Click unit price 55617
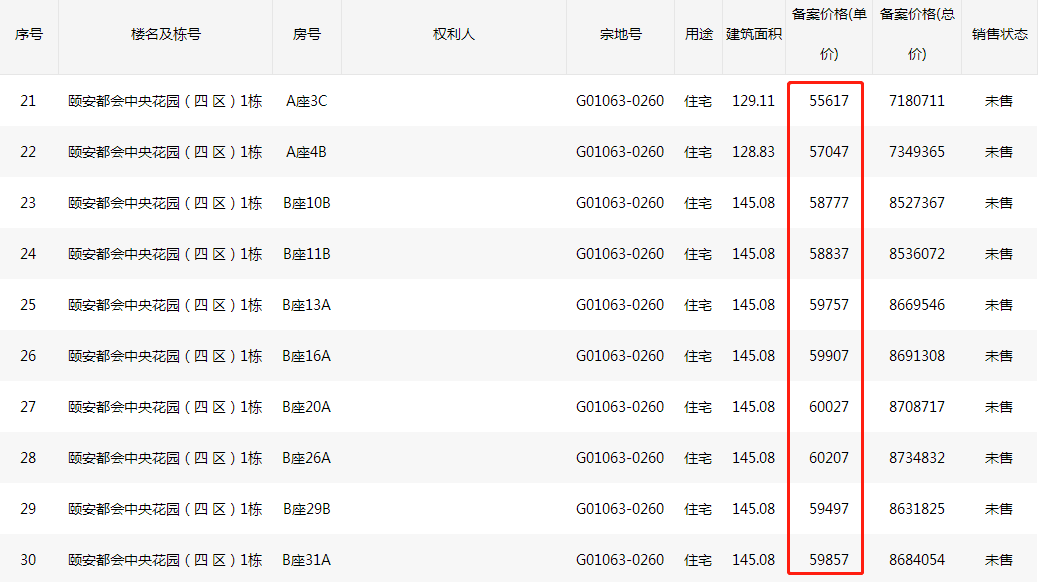Screen dimensions: 1062x582 pos(829,101)
